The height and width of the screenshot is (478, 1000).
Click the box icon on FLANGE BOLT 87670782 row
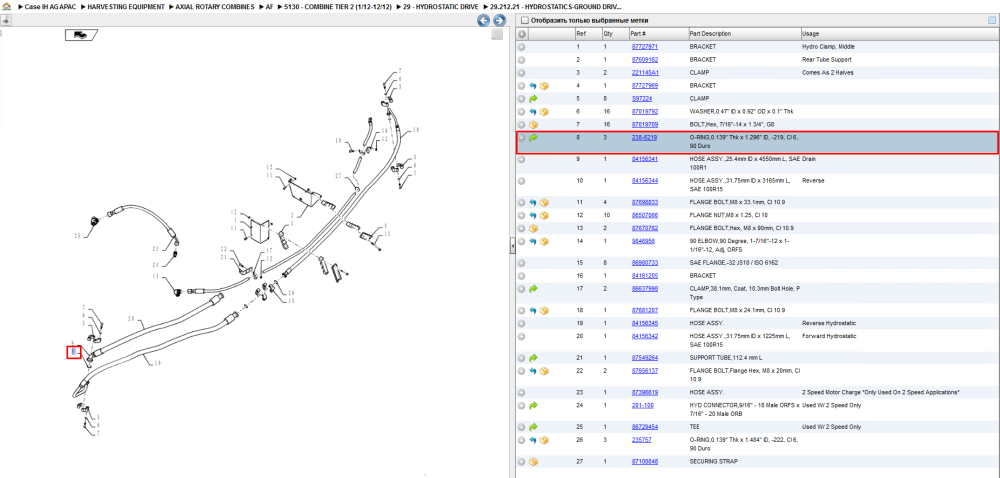(533, 228)
